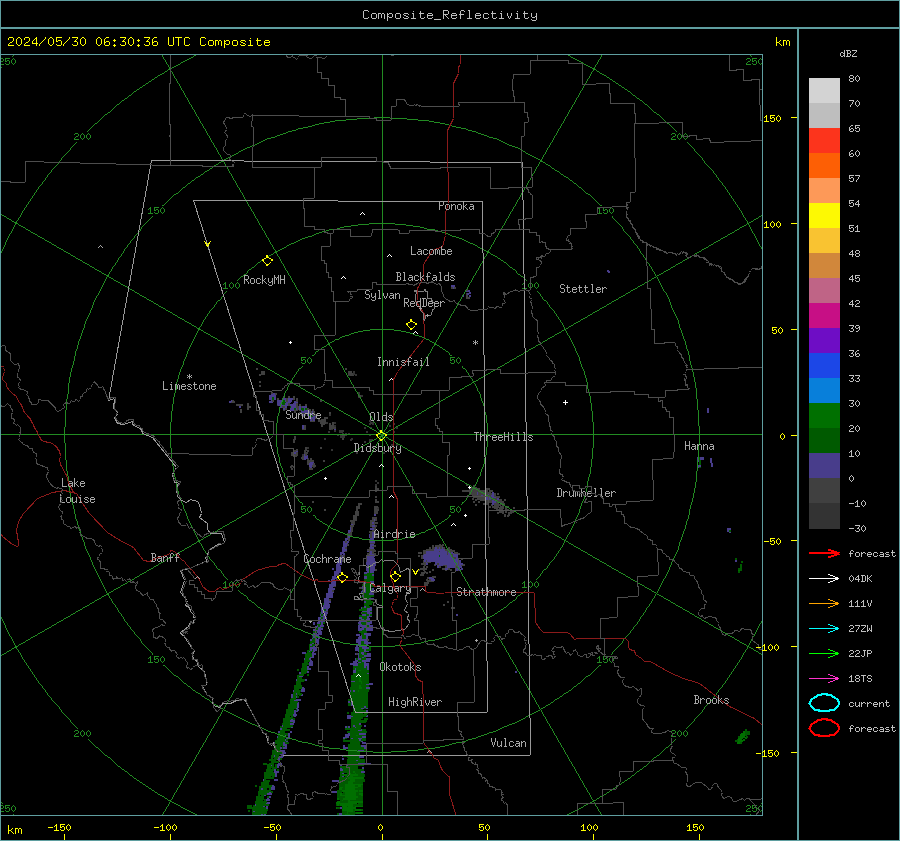Click the white 04DK arrow in legend
Screen dimensions: 900x841
pos(824,579)
